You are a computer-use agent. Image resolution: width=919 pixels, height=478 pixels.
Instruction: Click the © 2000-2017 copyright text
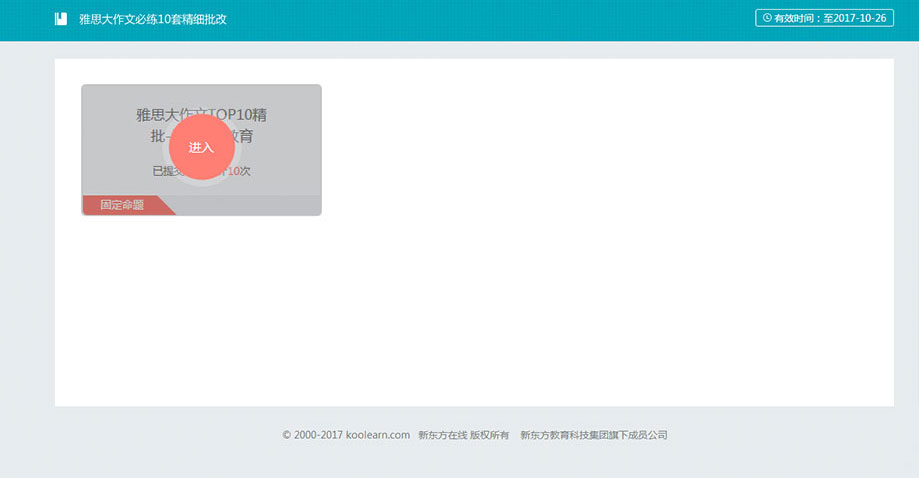coord(313,435)
